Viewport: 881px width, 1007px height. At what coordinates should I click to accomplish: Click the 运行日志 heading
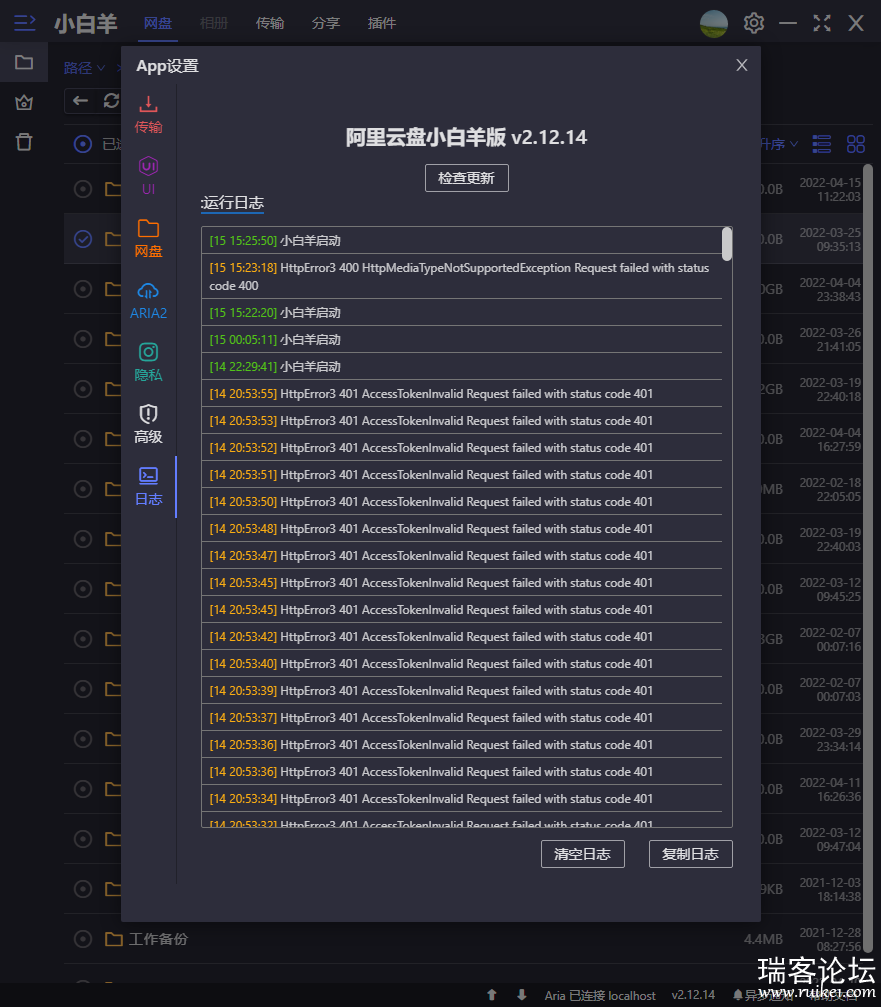(x=232, y=203)
